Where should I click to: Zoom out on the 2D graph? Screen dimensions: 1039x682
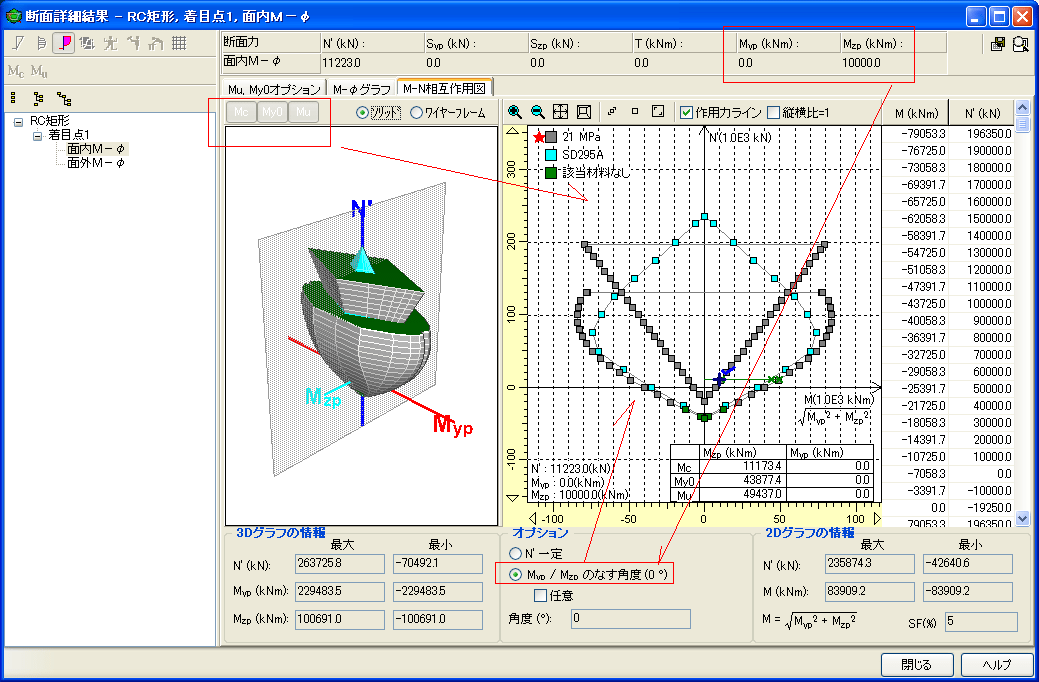point(538,111)
